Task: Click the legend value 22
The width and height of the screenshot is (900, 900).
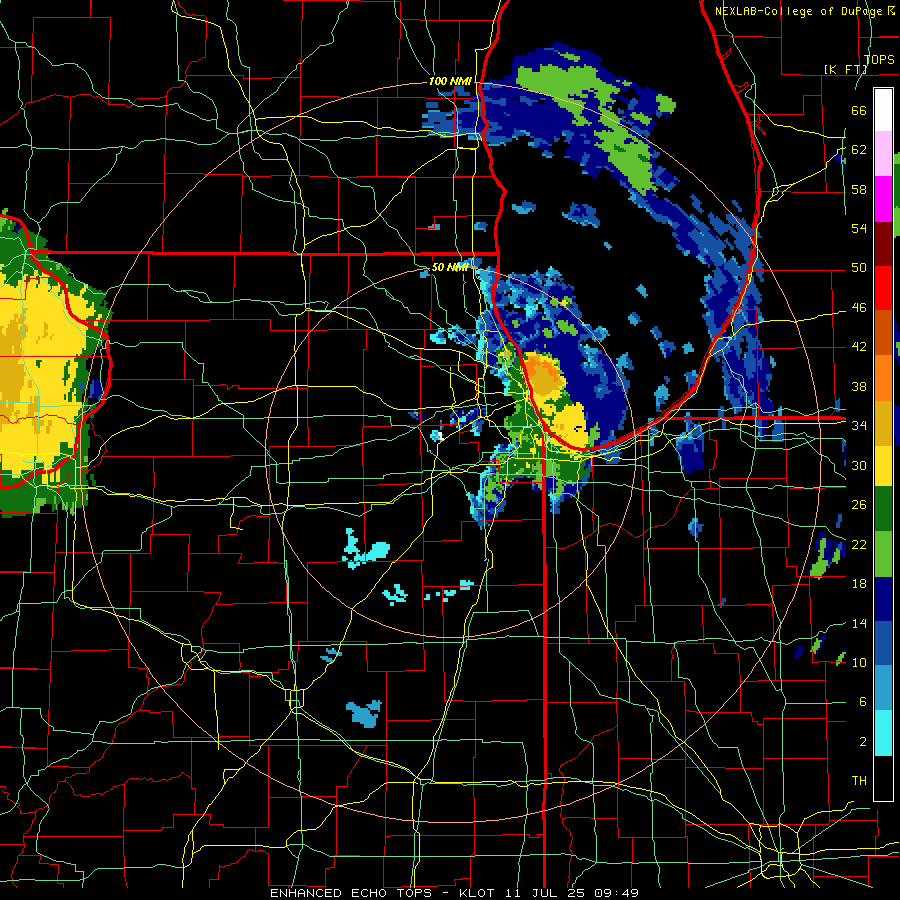Action: pos(859,545)
